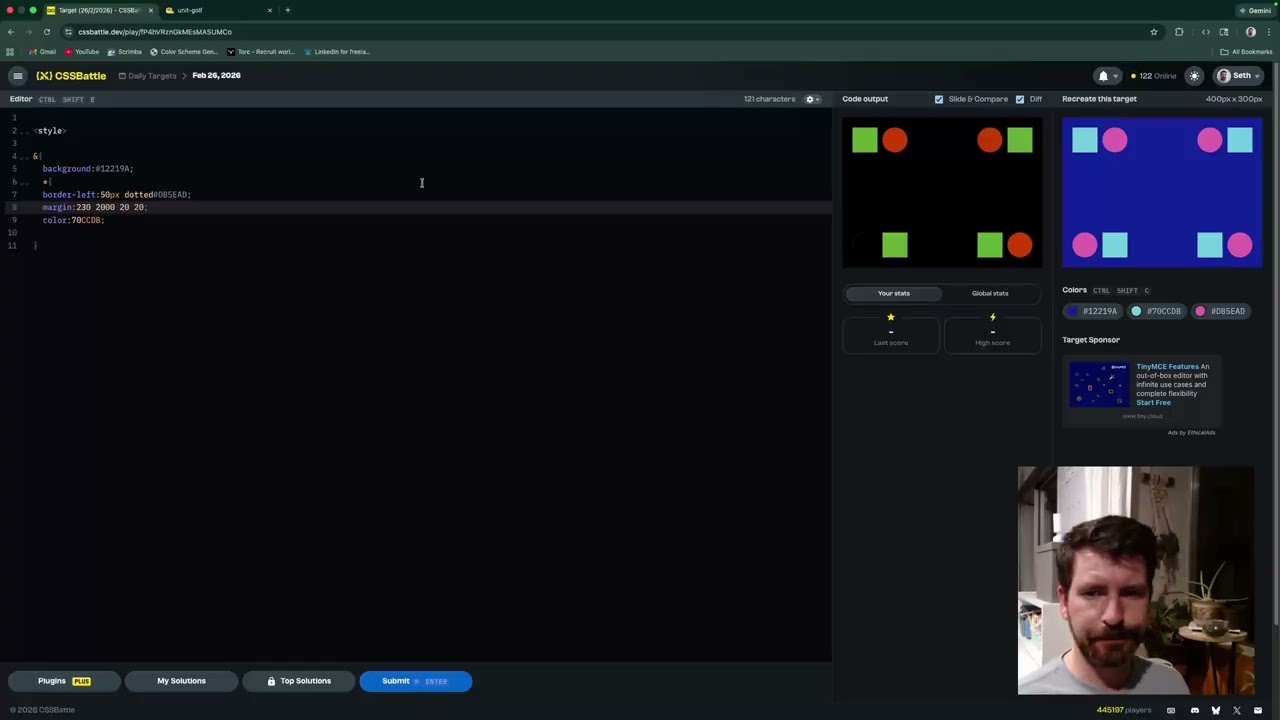1280x720 pixels.
Task: Toggle the Diff checkbox
Action: (1020, 99)
